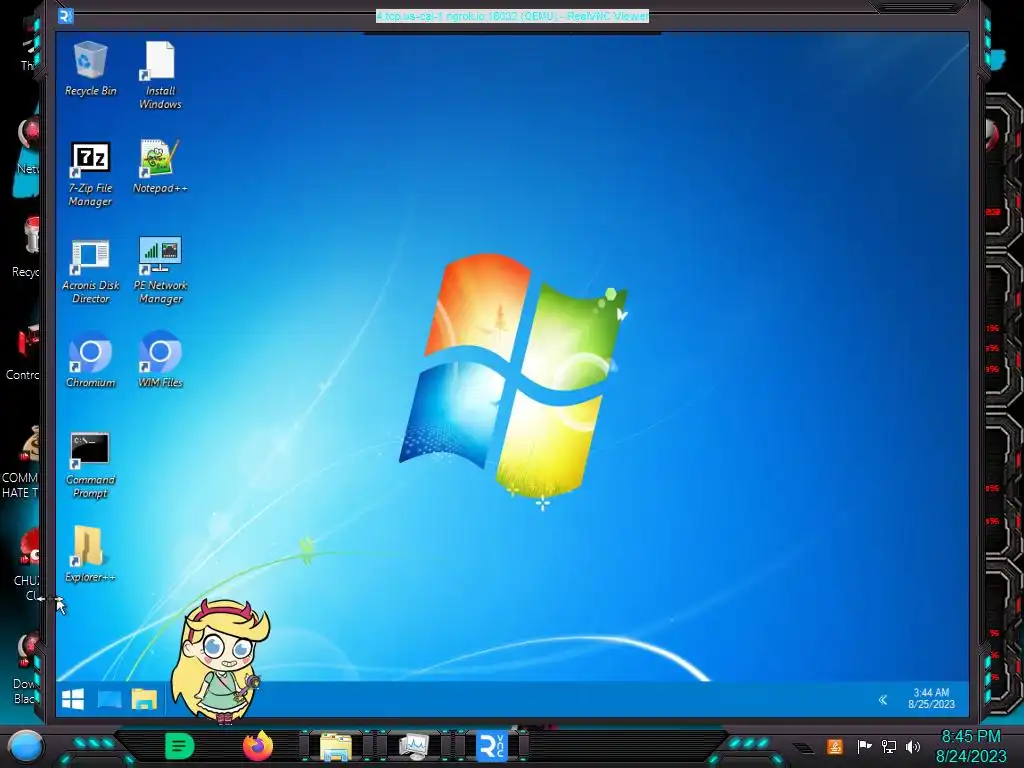1024x768 pixels.
Task: Open Explorer++ desktop shortcut
Action: [90, 554]
